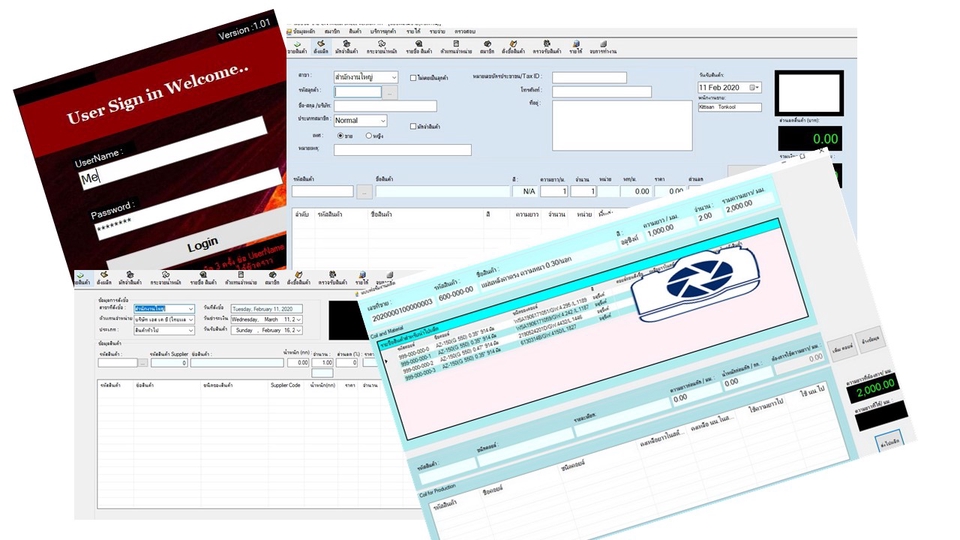This screenshot has height=540, width=960.
Task: Open the ตรวจสอบ menu in menu bar
Action: tap(465, 31)
